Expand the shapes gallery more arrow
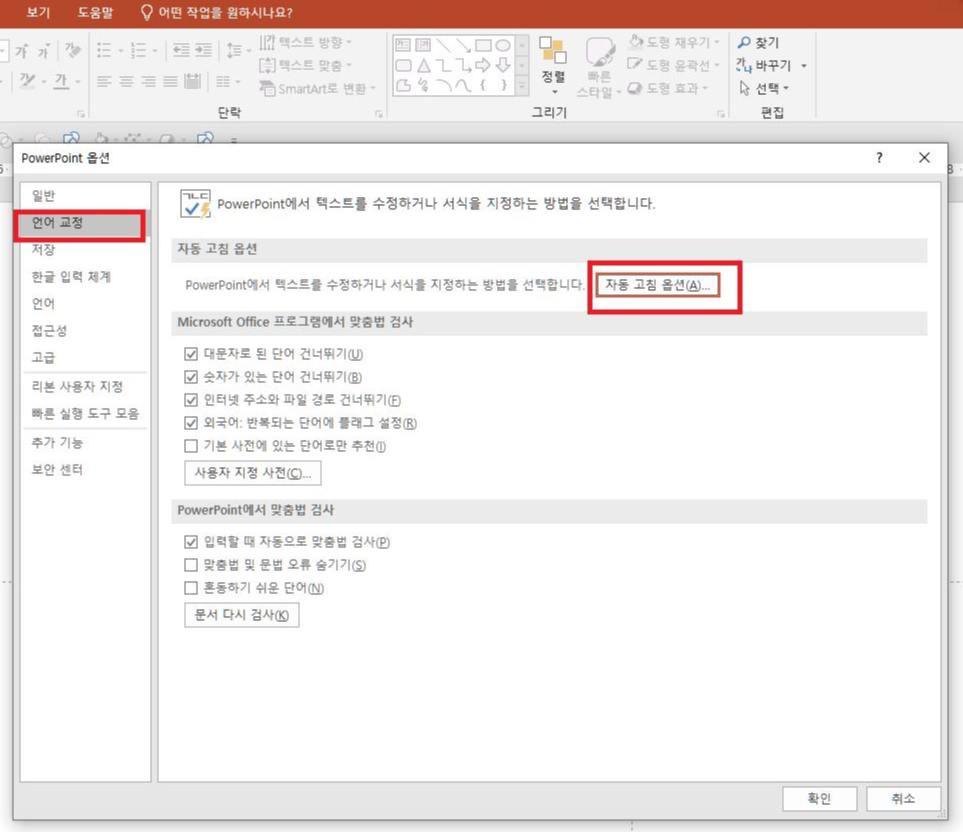963x832 pixels. point(522,87)
